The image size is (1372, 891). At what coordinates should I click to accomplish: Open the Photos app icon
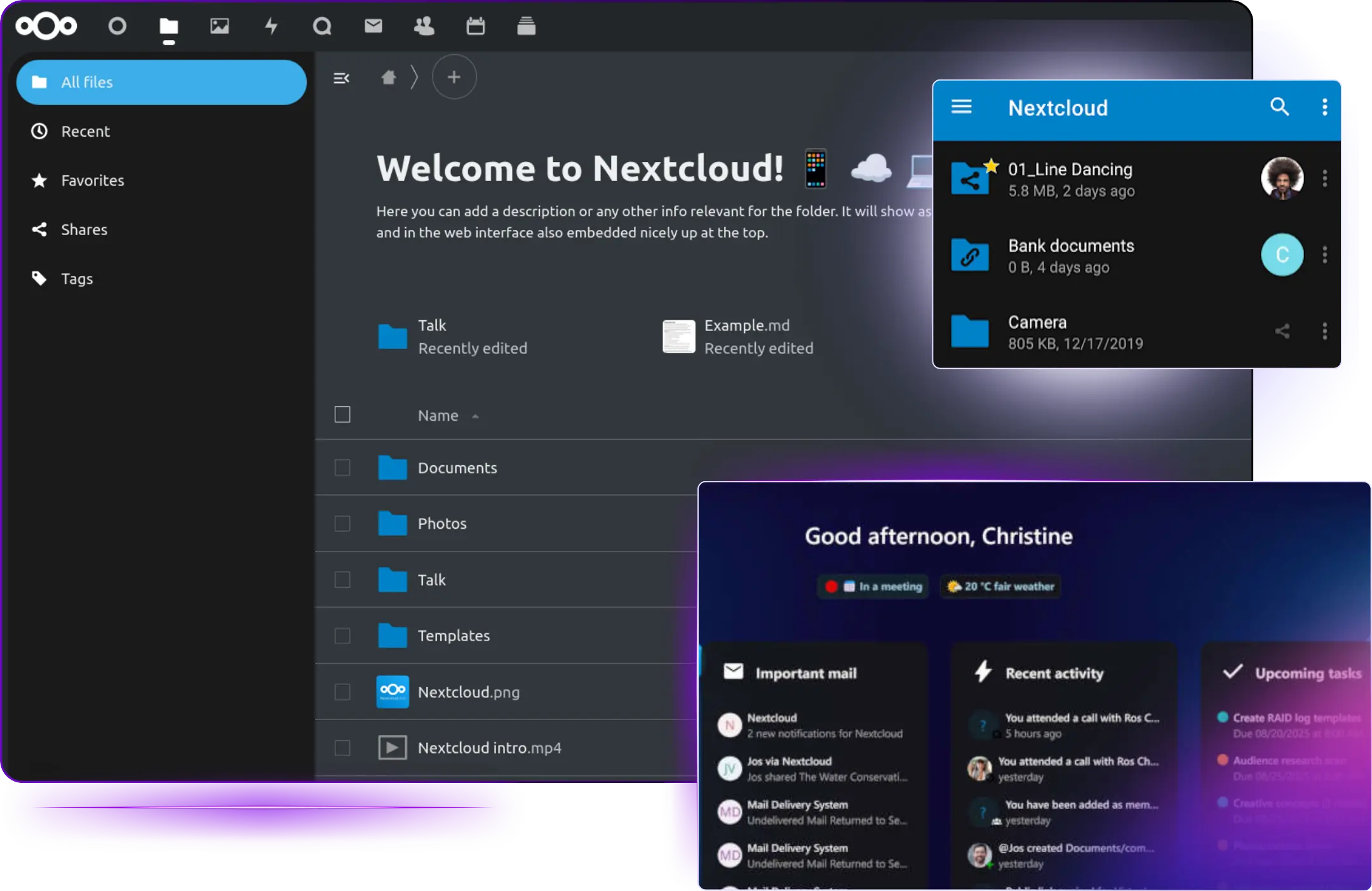pyautogui.click(x=220, y=26)
